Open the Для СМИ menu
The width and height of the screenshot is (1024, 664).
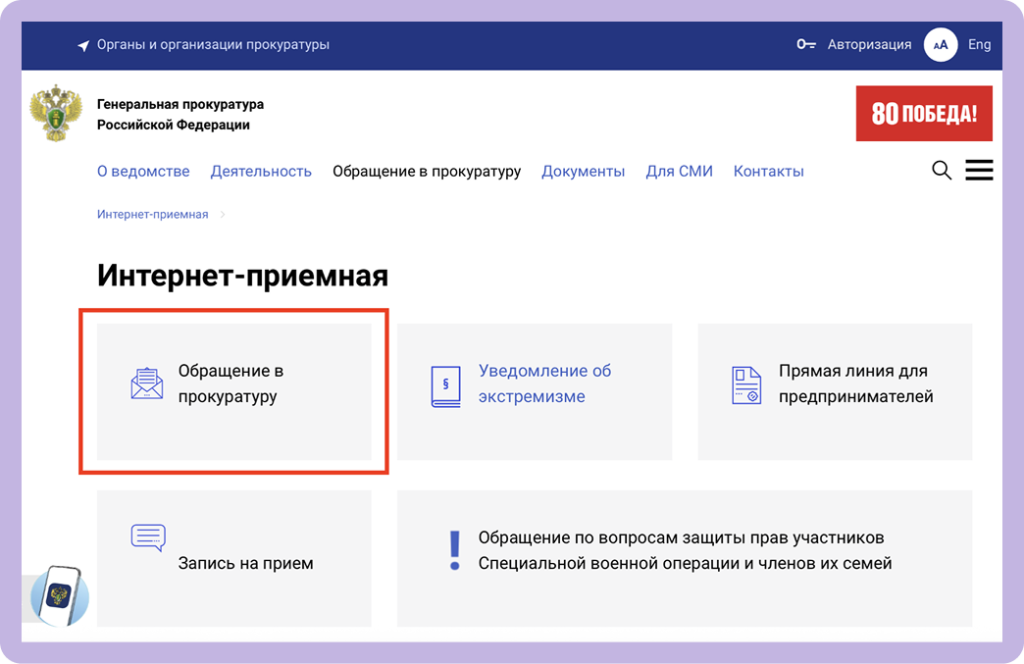click(x=679, y=171)
